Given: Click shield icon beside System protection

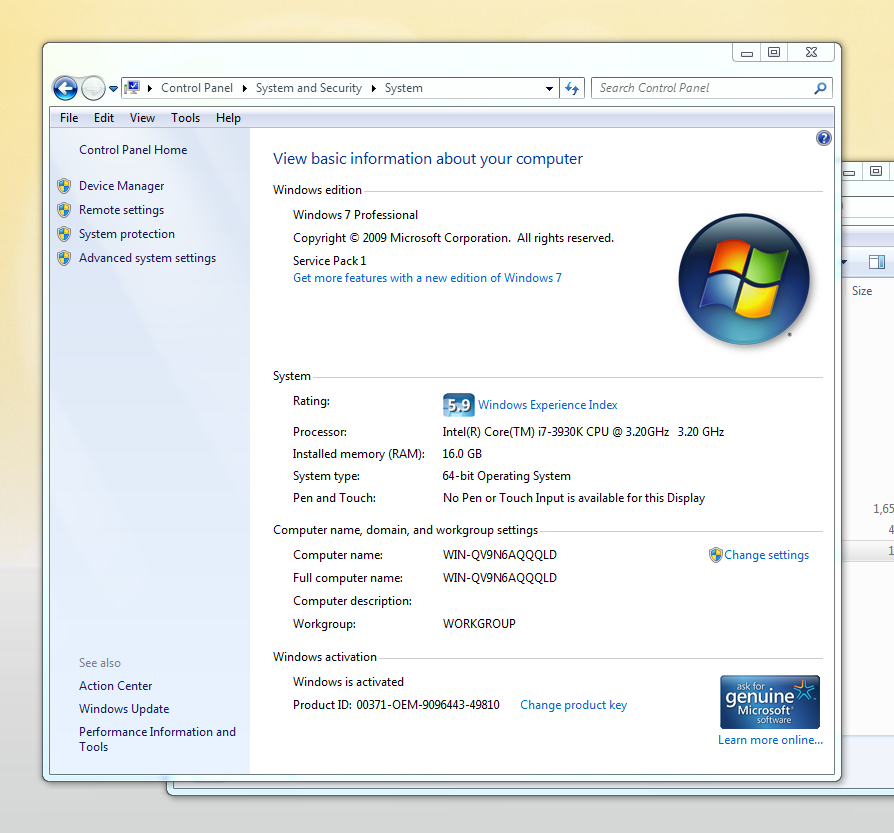Looking at the screenshot, I should point(64,234).
